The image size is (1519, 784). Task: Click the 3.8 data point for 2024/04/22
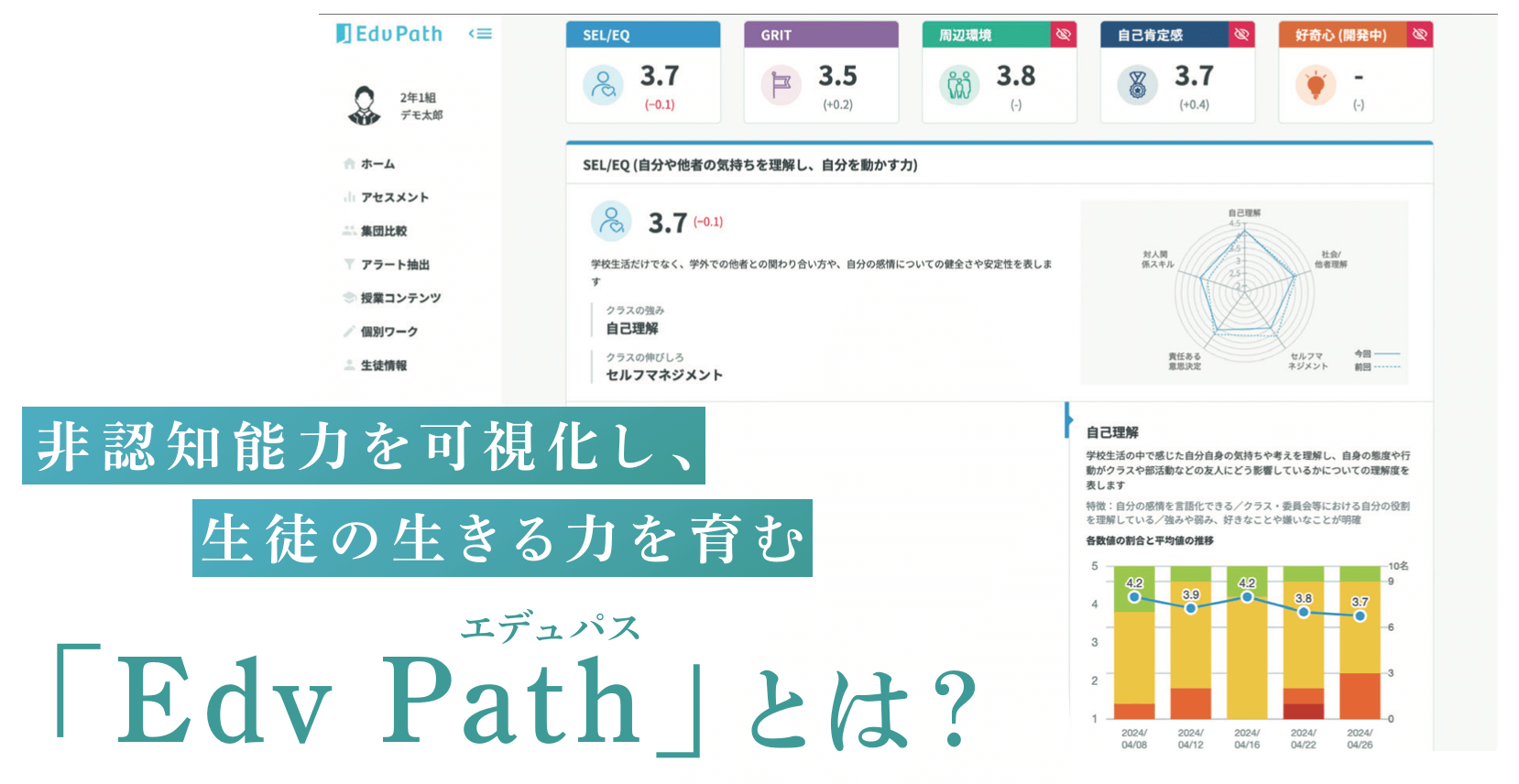(x=1304, y=612)
